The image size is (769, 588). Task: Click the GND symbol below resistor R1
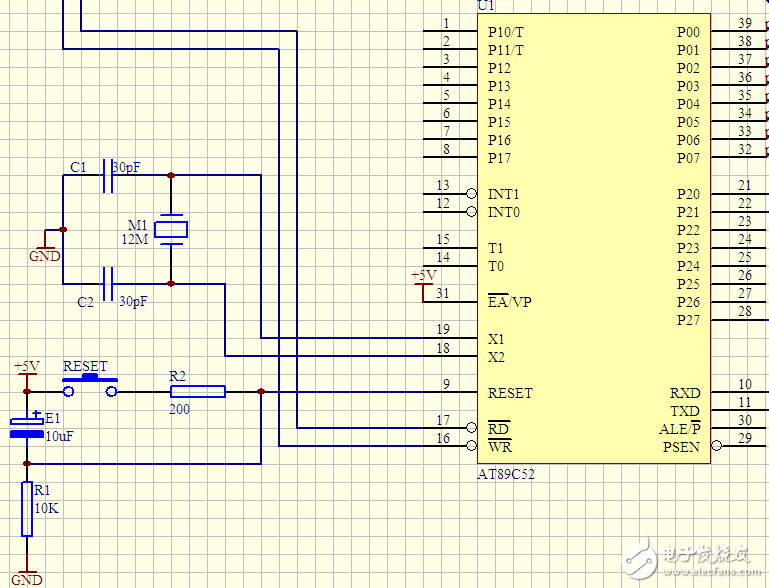pyautogui.click(x=27, y=574)
